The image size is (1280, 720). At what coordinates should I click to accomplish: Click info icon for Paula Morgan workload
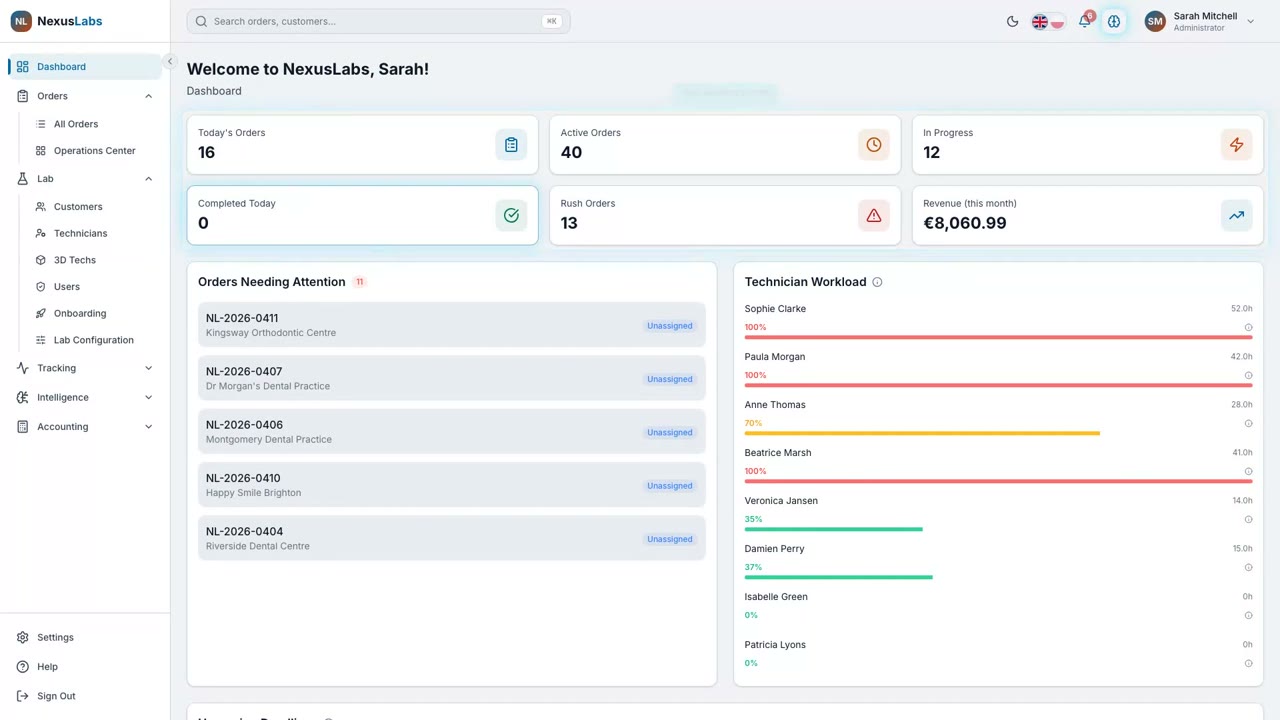pos(1248,376)
